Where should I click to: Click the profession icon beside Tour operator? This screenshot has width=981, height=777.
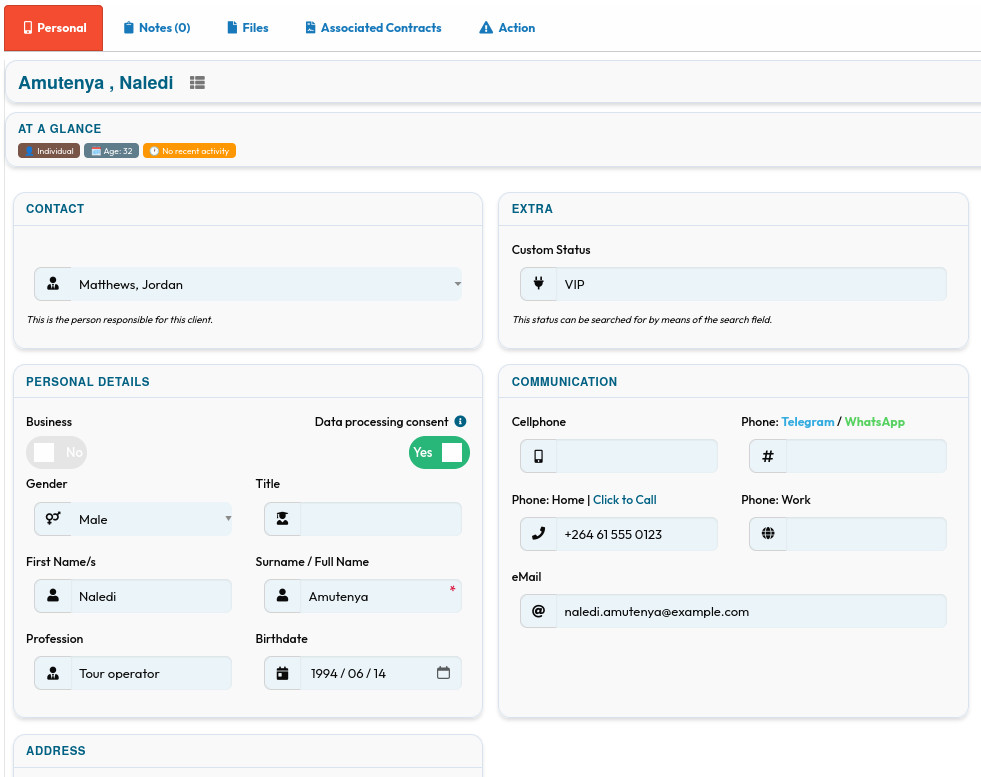[x=53, y=673]
